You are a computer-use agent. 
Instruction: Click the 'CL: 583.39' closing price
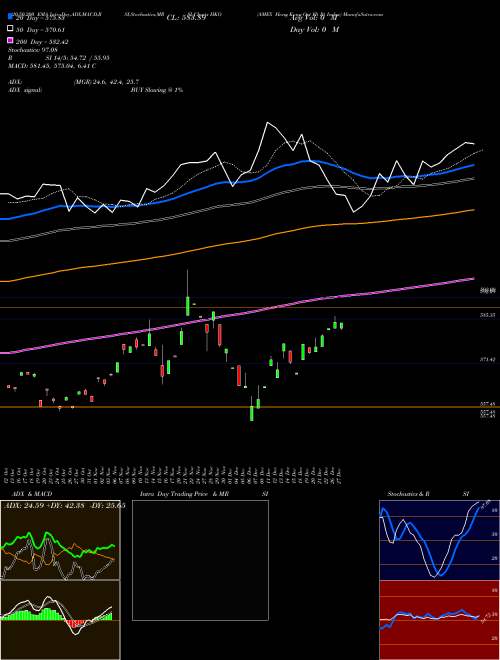click(186, 17)
